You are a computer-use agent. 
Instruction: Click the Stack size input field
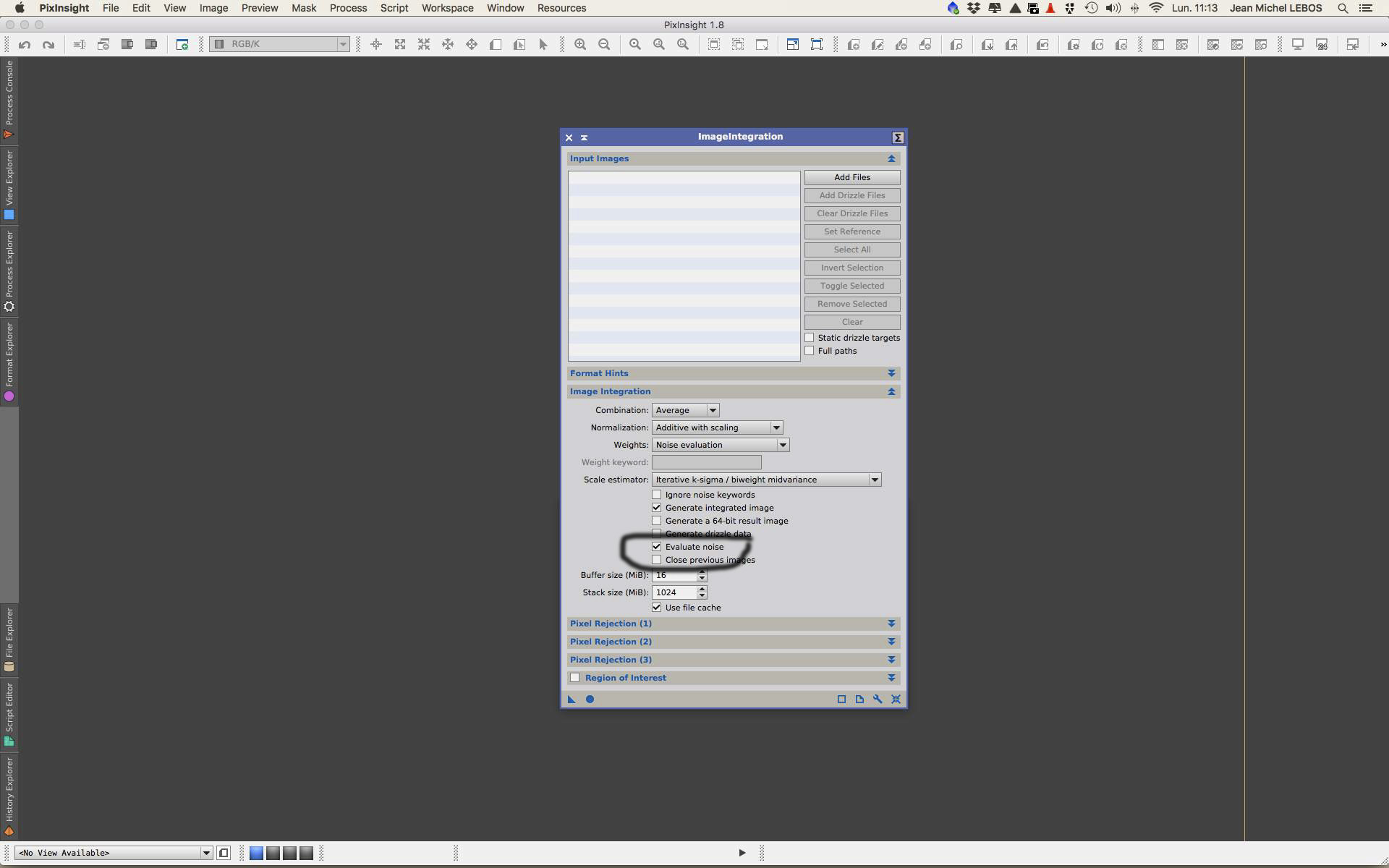[674, 592]
